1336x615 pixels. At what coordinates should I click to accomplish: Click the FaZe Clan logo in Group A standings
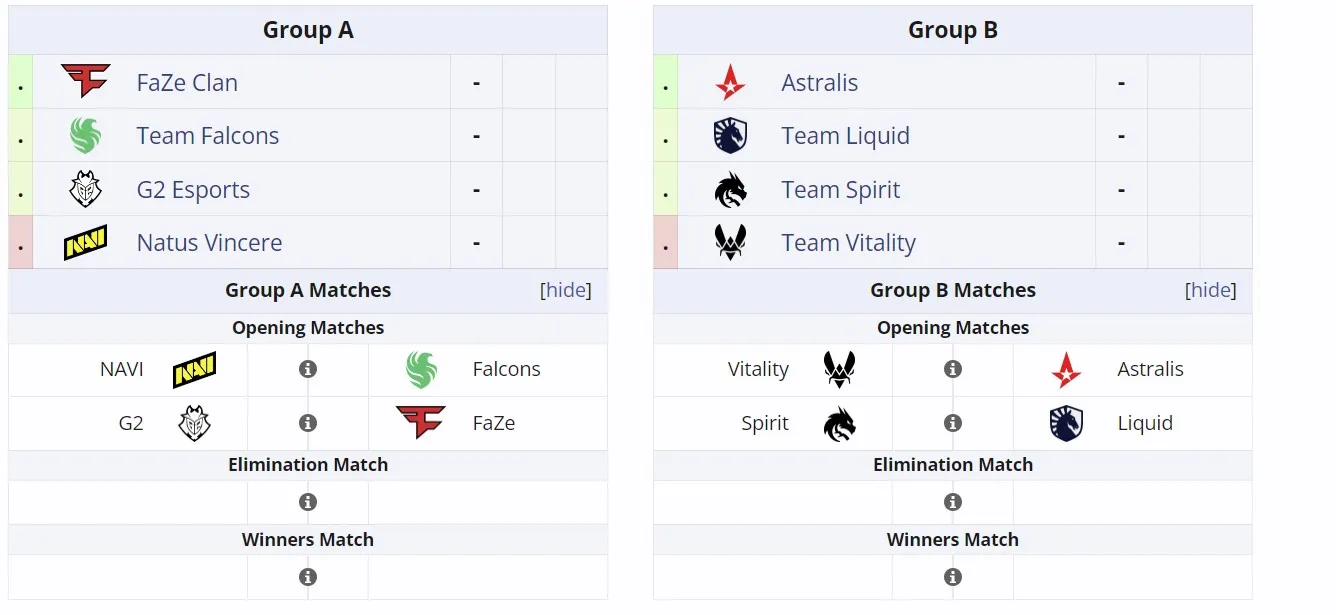[x=85, y=82]
